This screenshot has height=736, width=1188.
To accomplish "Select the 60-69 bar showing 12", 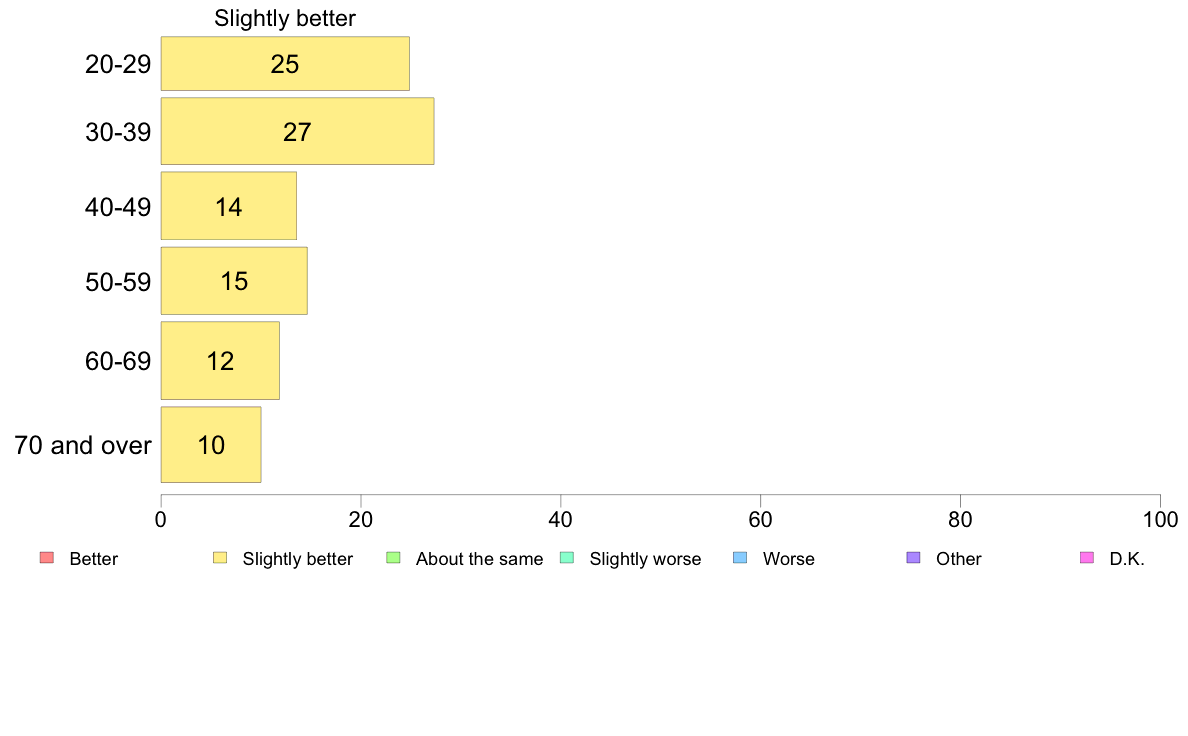I will (x=220, y=361).
